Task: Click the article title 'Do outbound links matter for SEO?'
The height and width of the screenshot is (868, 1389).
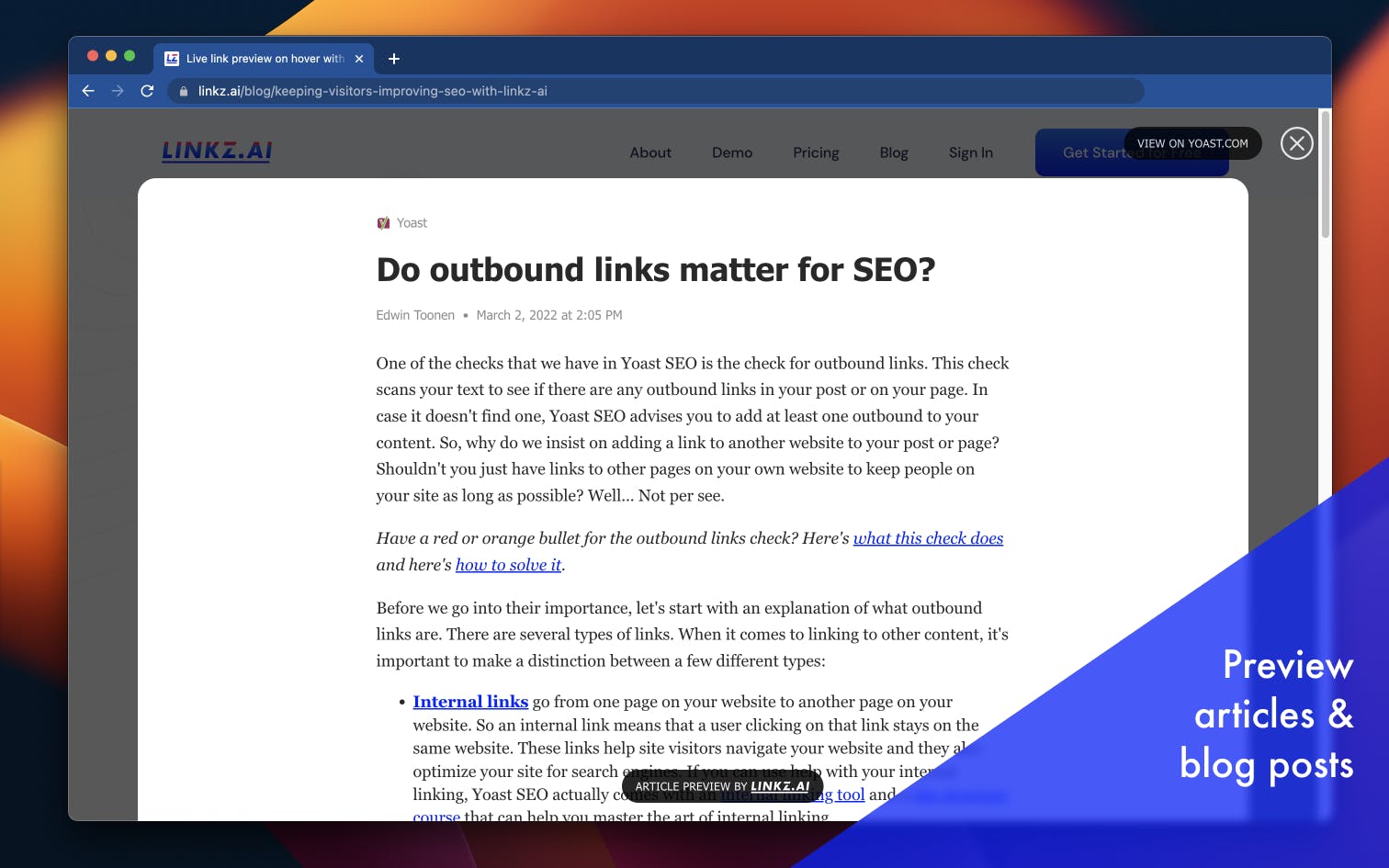Action: click(656, 270)
